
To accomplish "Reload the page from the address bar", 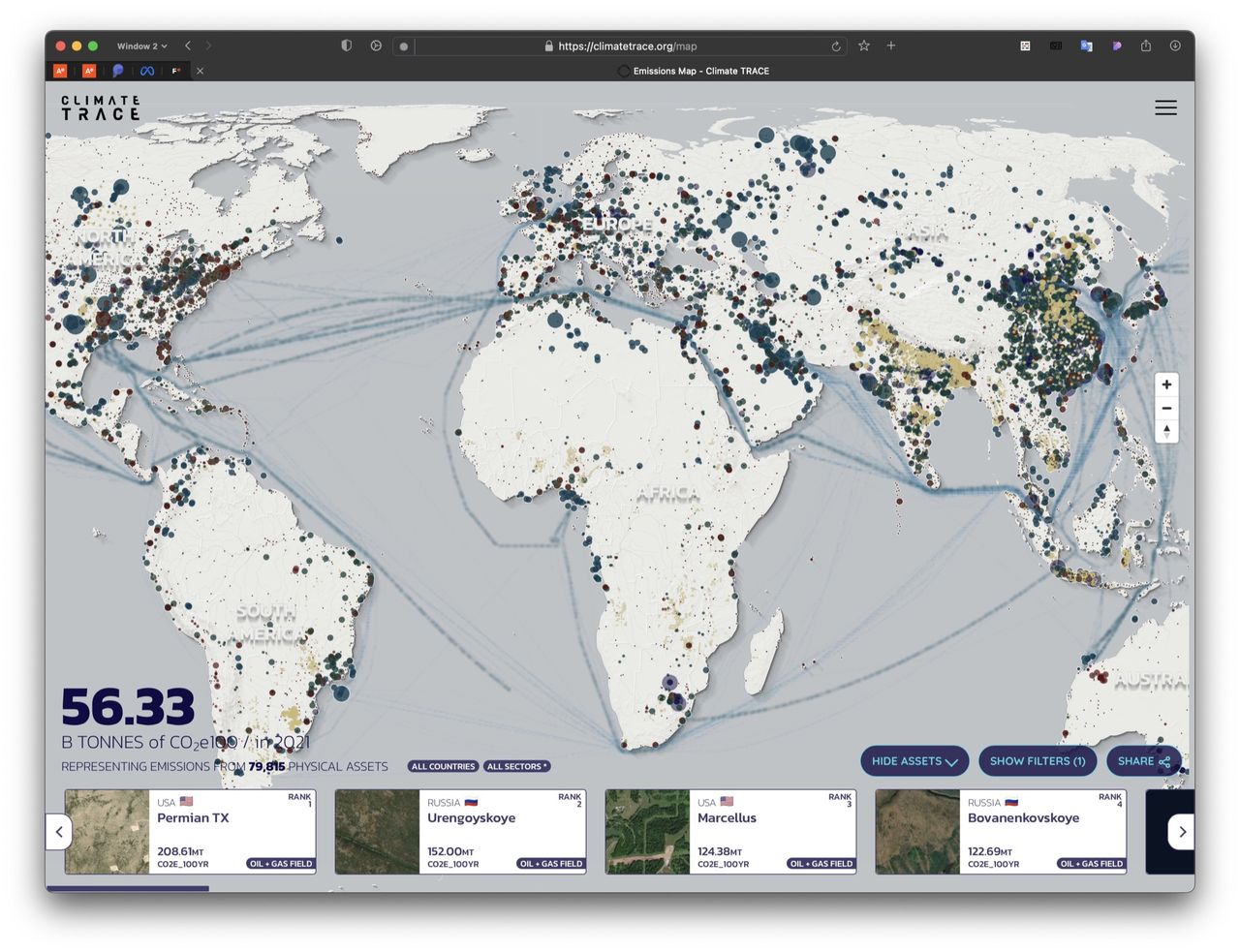I will point(835,46).
